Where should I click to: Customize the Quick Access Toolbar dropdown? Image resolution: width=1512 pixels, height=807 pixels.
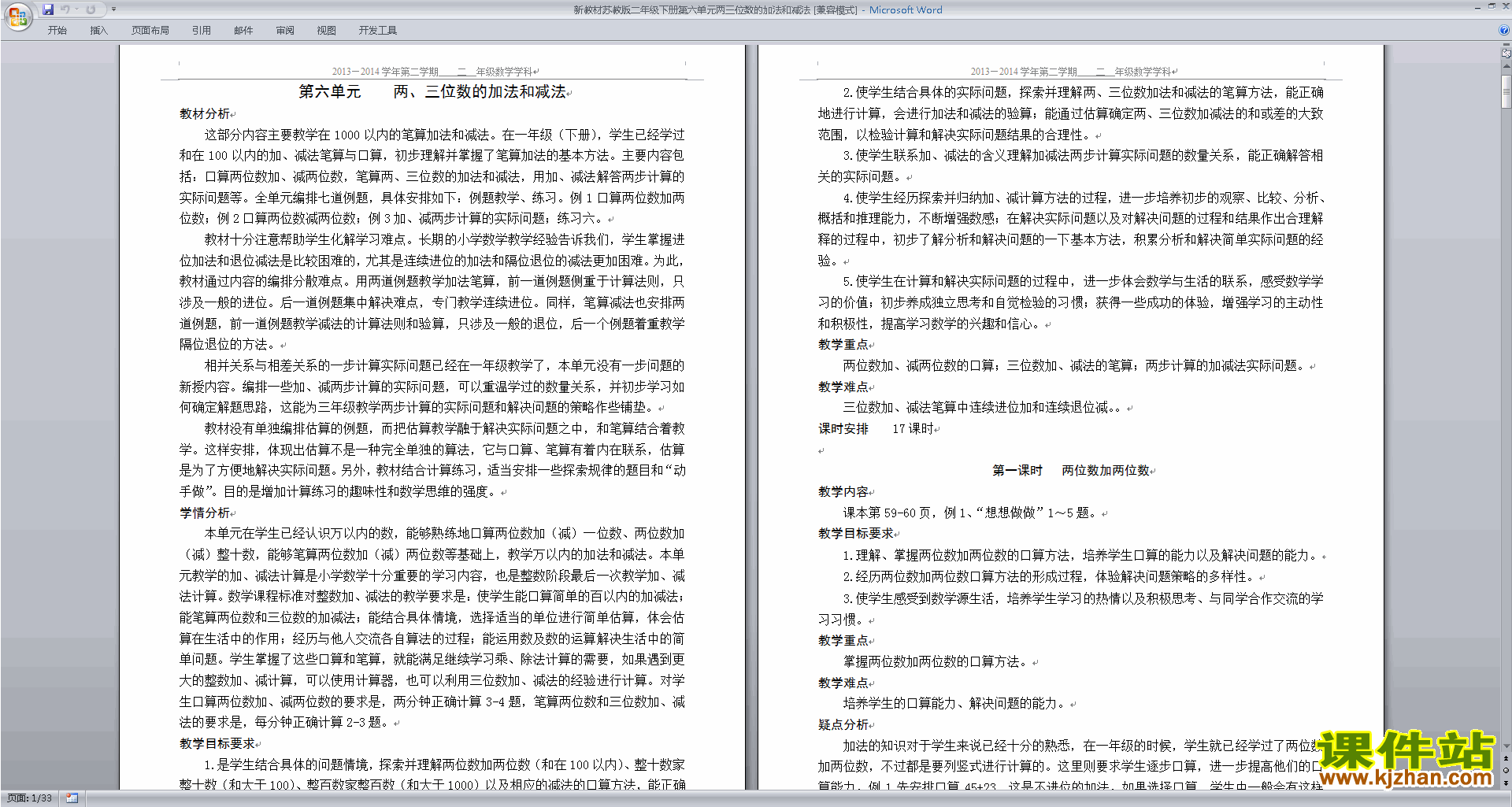(x=113, y=9)
